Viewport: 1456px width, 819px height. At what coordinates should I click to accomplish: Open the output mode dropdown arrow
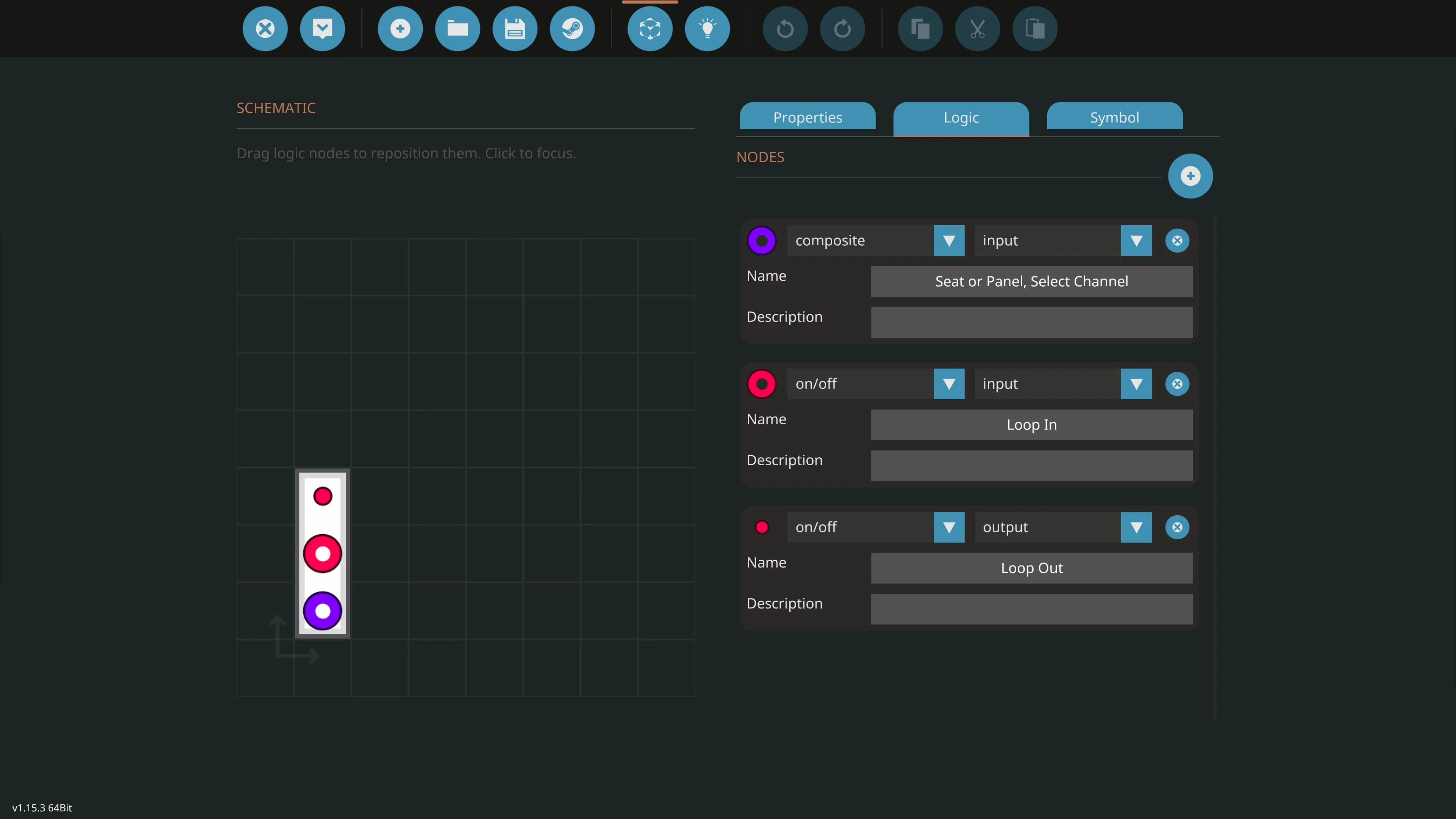[x=1136, y=527]
